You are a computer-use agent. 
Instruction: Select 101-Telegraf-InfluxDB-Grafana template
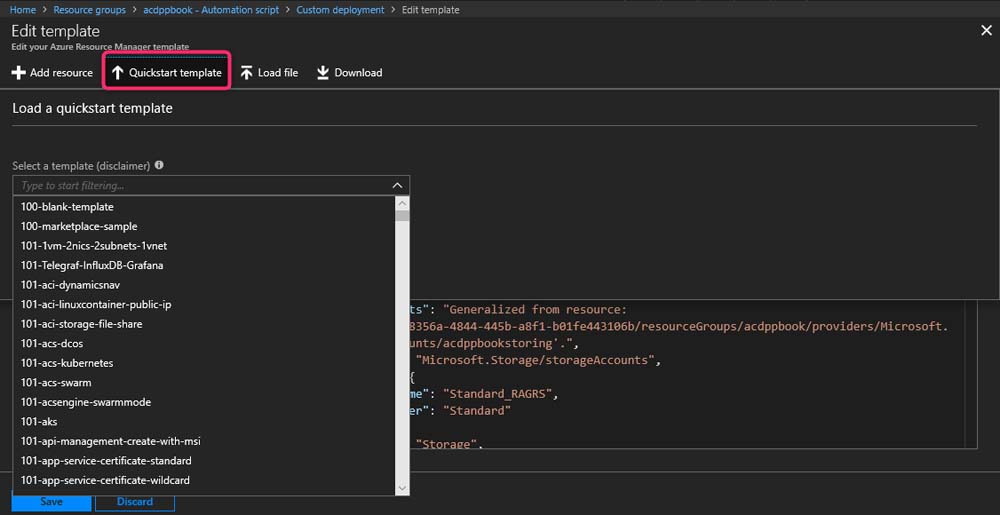pyautogui.click(x=92, y=265)
